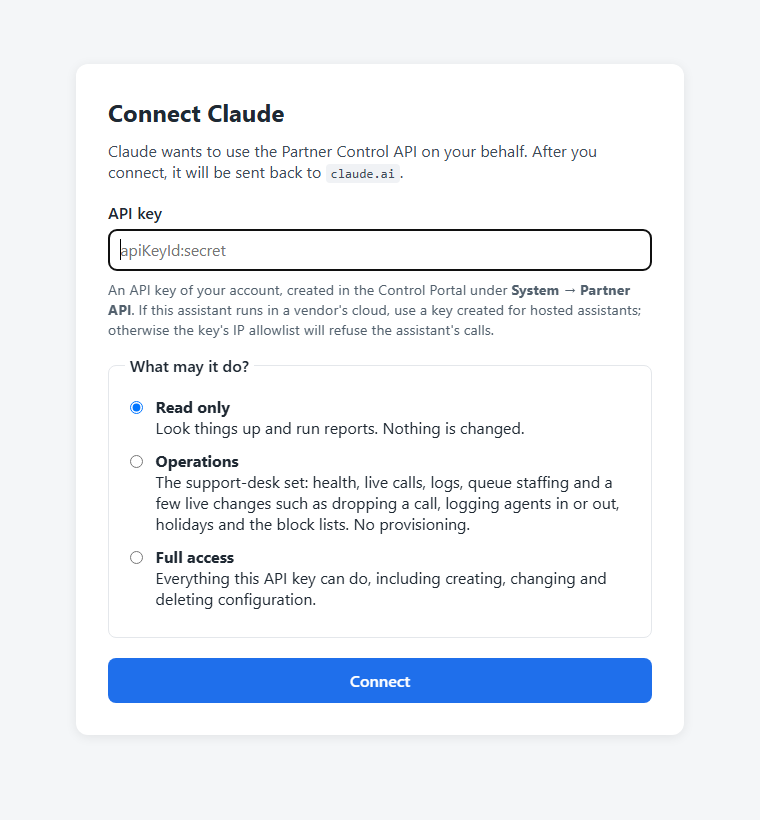
Task: Click the 'Everything this API key can do' description
Action: point(381,589)
